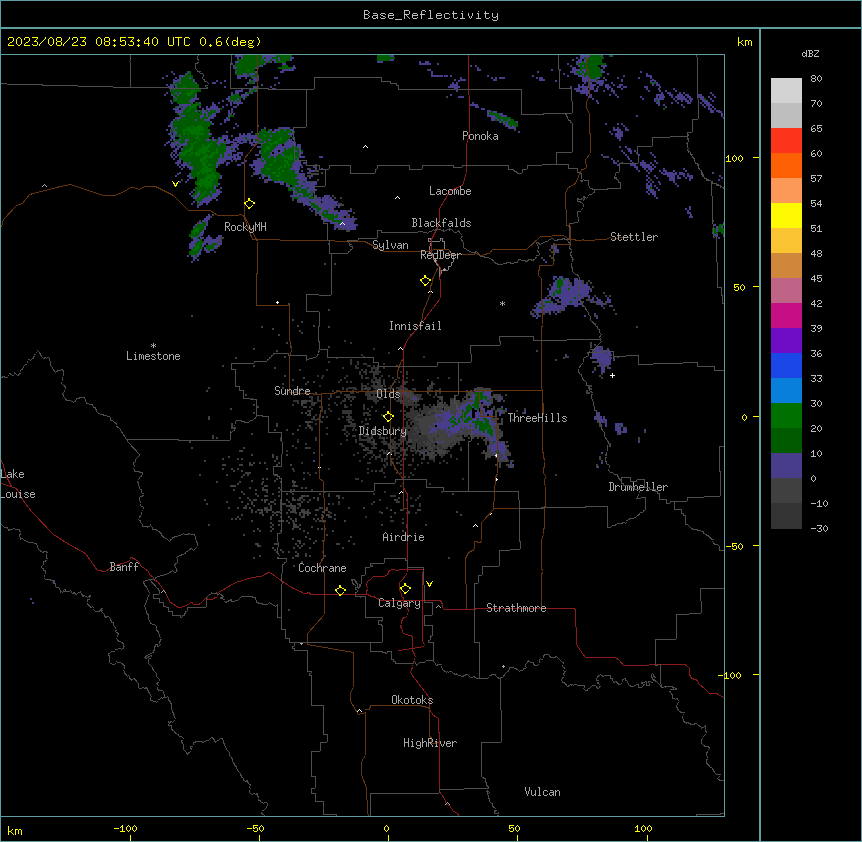Click the Vulcan town label
Screen dimensions: 862x842
coord(542,792)
